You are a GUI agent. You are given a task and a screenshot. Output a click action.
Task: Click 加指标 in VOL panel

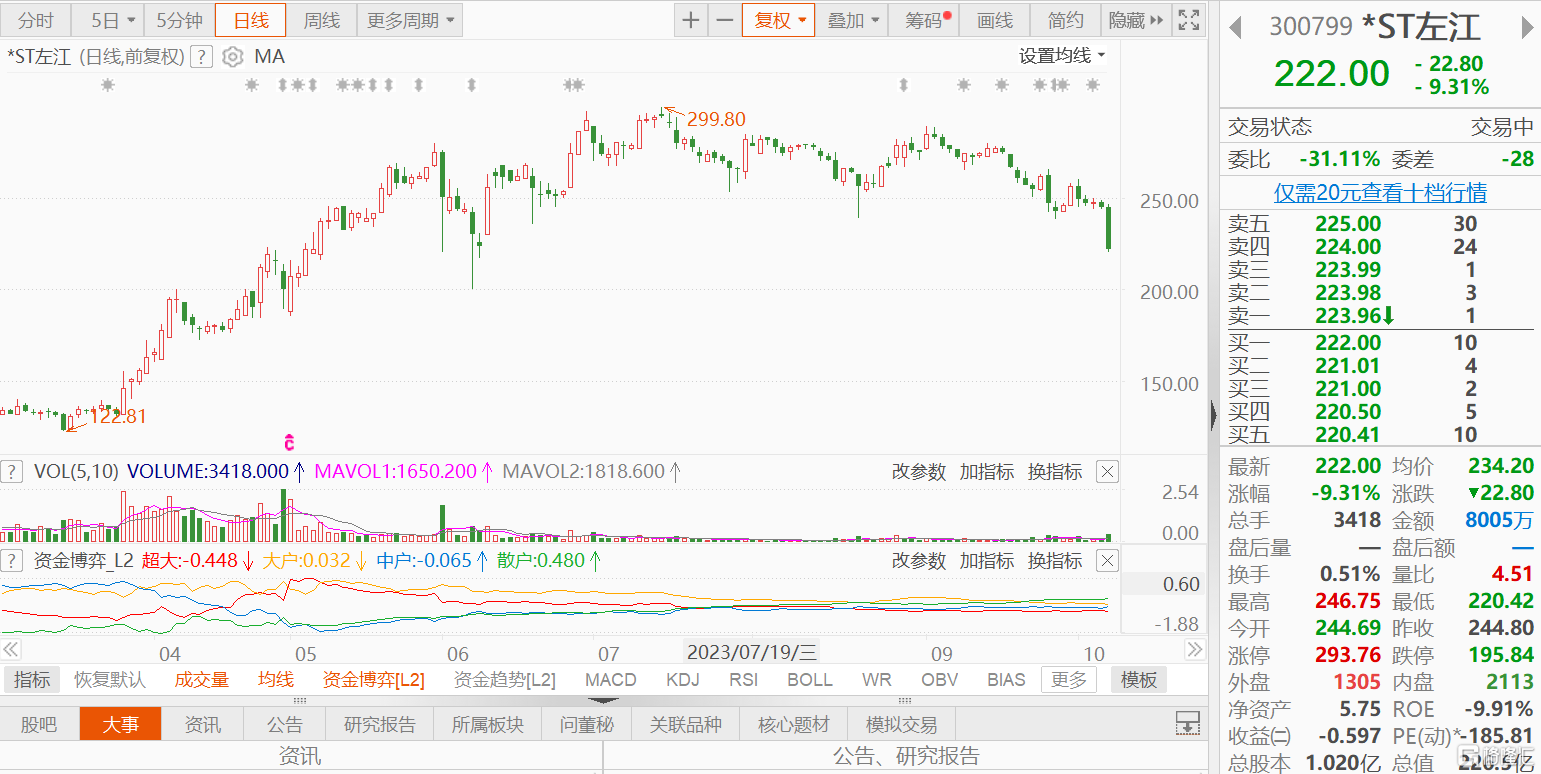(x=986, y=472)
